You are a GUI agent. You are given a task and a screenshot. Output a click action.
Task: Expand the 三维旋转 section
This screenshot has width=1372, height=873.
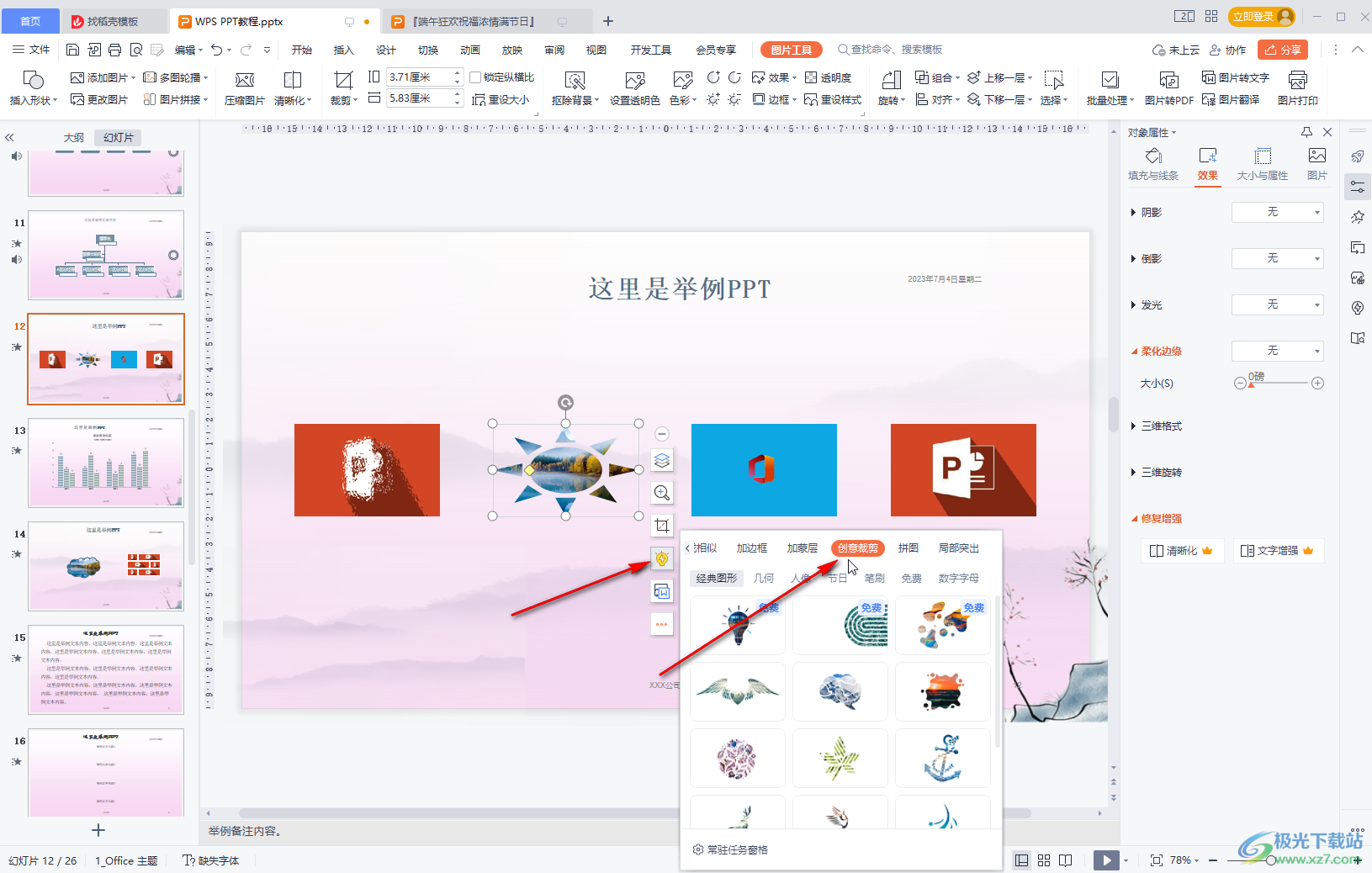[x=1157, y=473]
